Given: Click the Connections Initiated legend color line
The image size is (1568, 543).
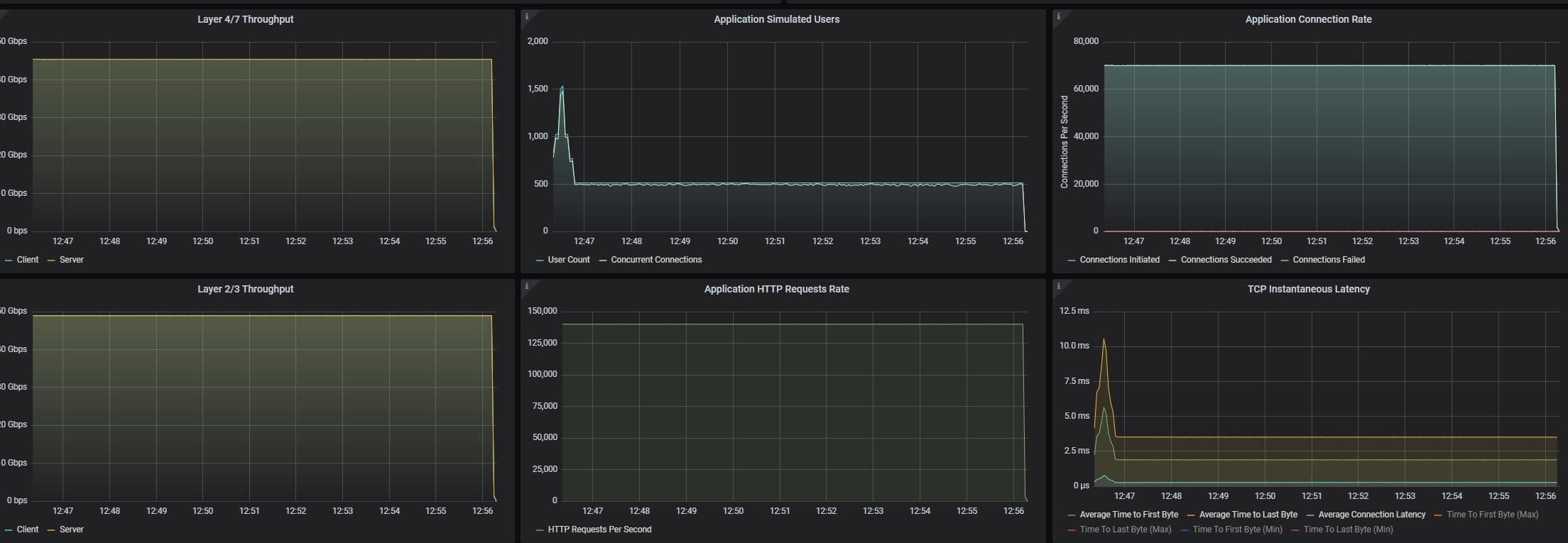Looking at the screenshot, I should click(x=1072, y=260).
